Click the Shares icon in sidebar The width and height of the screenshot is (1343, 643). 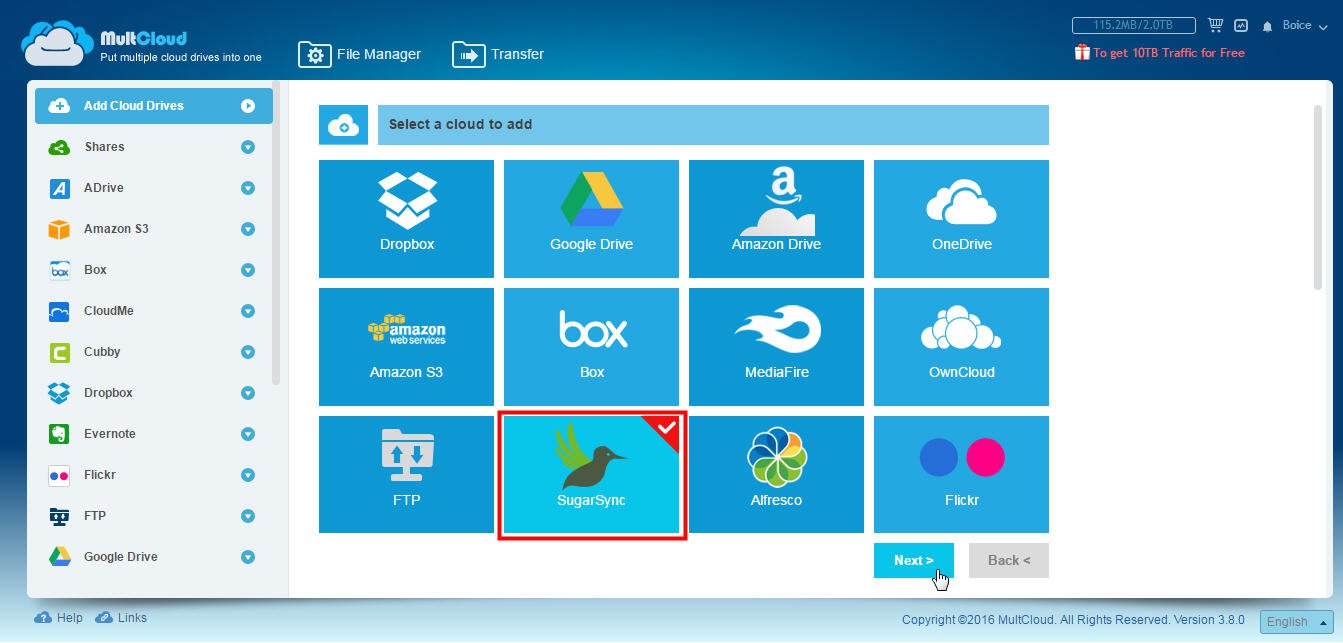(59, 147)
